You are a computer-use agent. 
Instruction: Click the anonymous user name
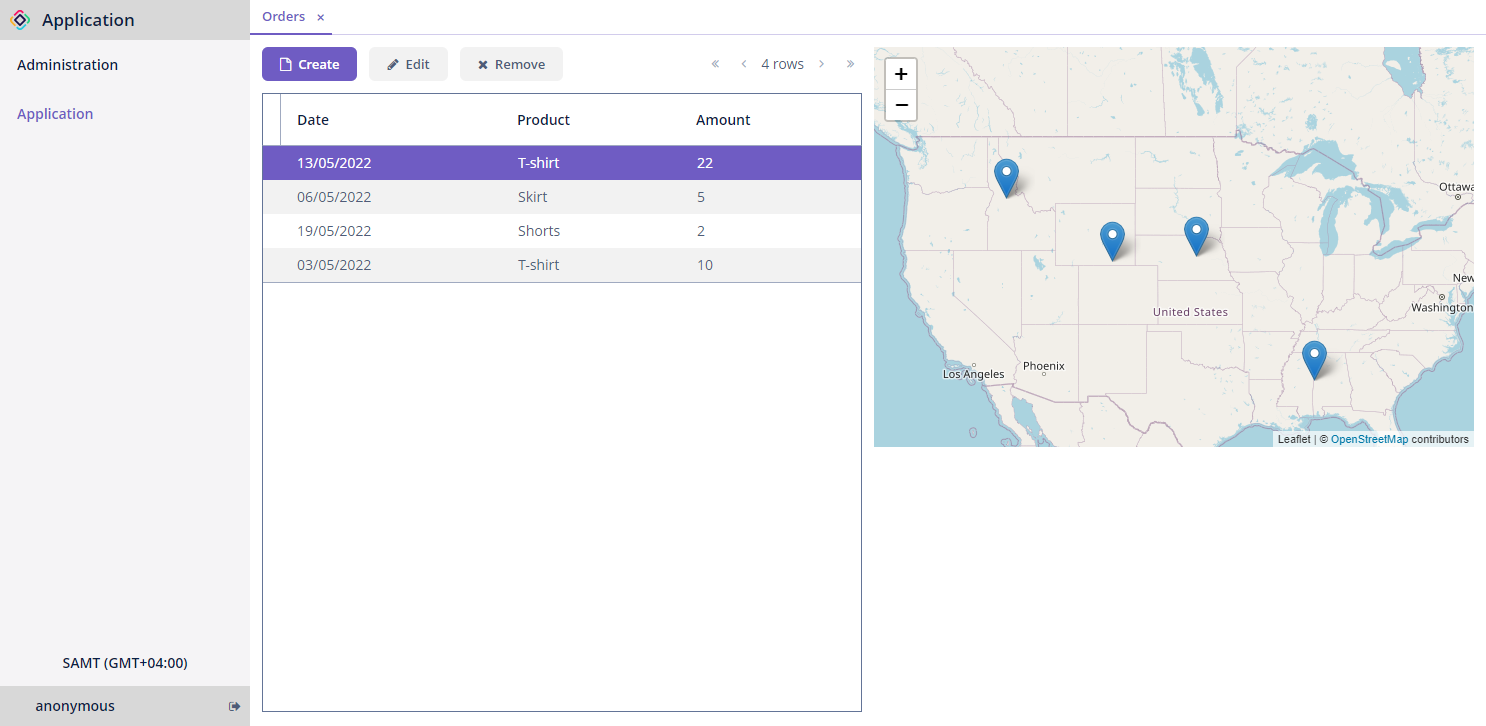(x=75, y=706)
